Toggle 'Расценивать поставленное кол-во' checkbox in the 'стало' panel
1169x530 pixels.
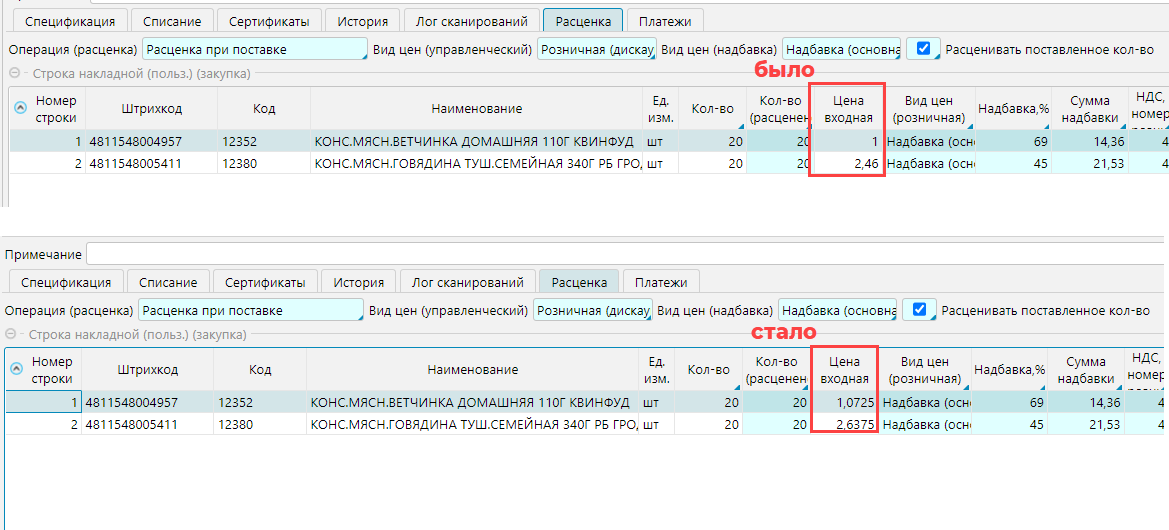click(919, 310)
